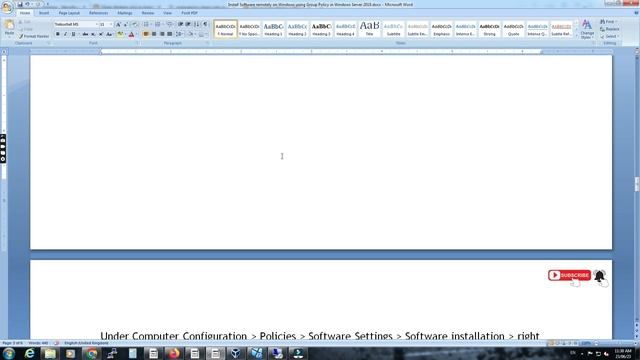Toggle Strikethrough formatting
This screenshot has height=360, width=640.
click(x=85, y=34)
